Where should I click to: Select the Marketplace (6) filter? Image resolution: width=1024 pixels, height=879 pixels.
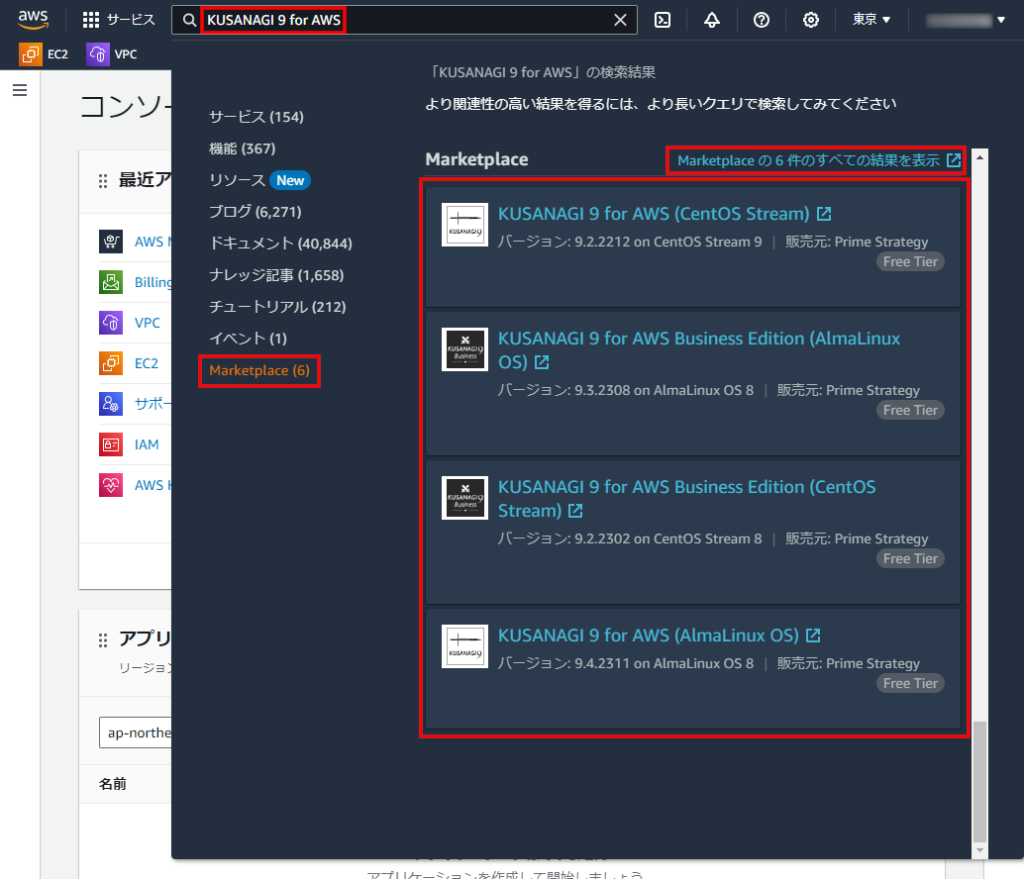(259, 370)
